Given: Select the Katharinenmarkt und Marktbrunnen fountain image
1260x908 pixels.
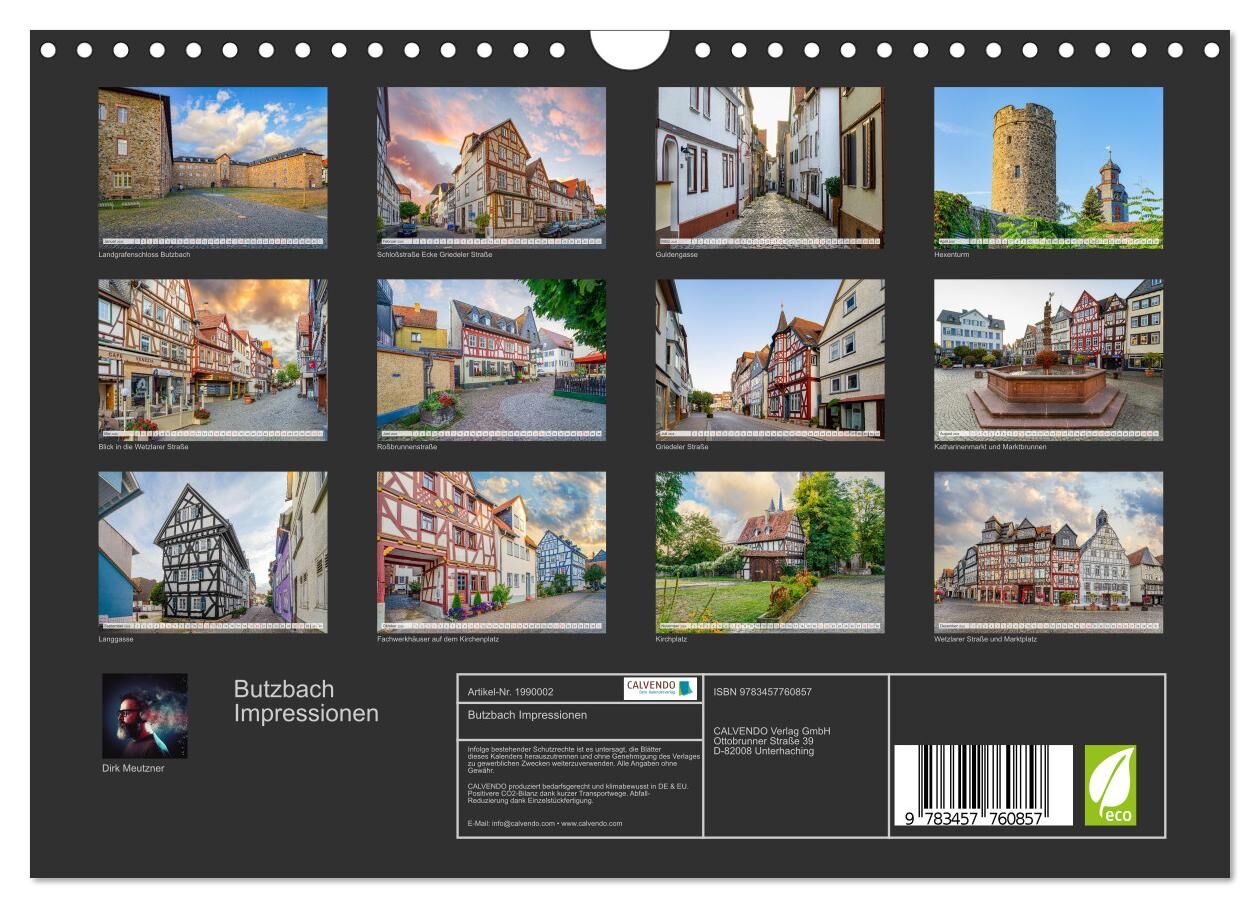Looking at the screenshot, I should [x=1048, y=359].
